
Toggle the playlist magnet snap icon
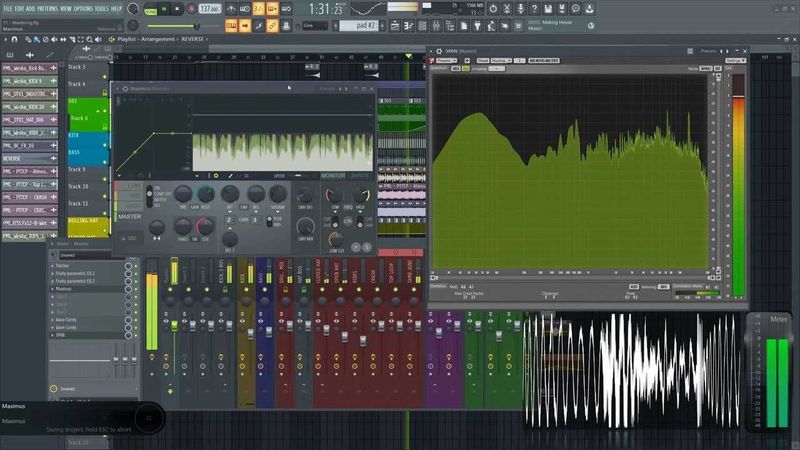(14, 39)
